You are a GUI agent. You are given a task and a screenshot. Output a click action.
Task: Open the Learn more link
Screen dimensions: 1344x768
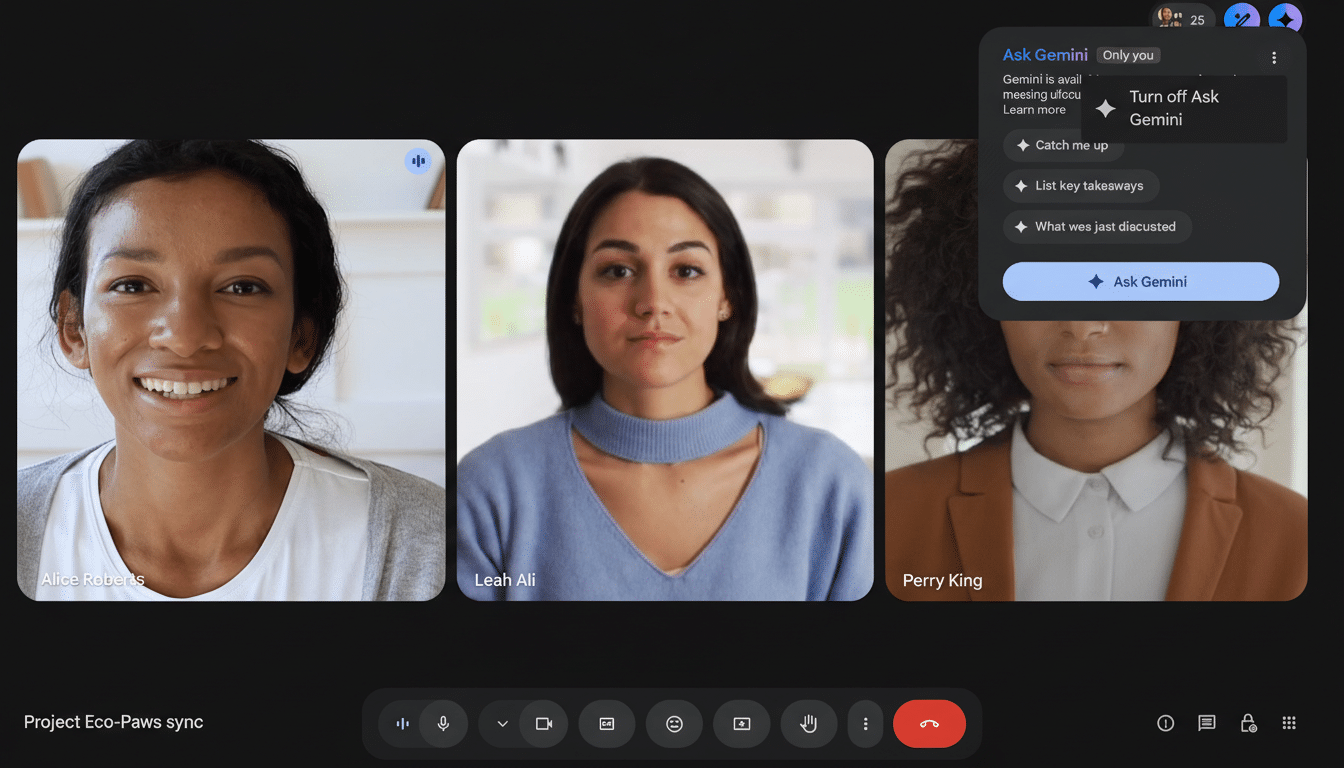(1035, 109)
